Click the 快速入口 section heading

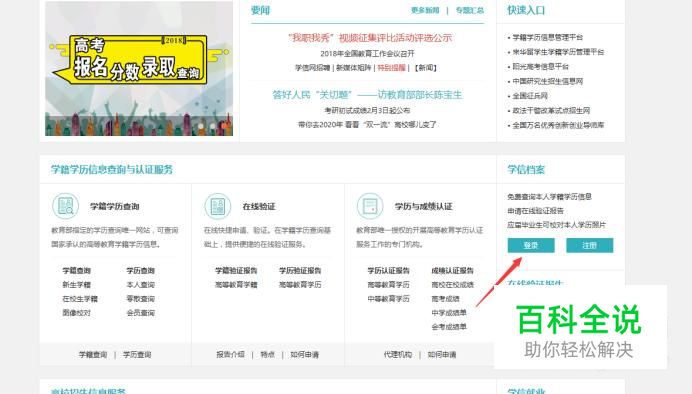tap(526, 10)
